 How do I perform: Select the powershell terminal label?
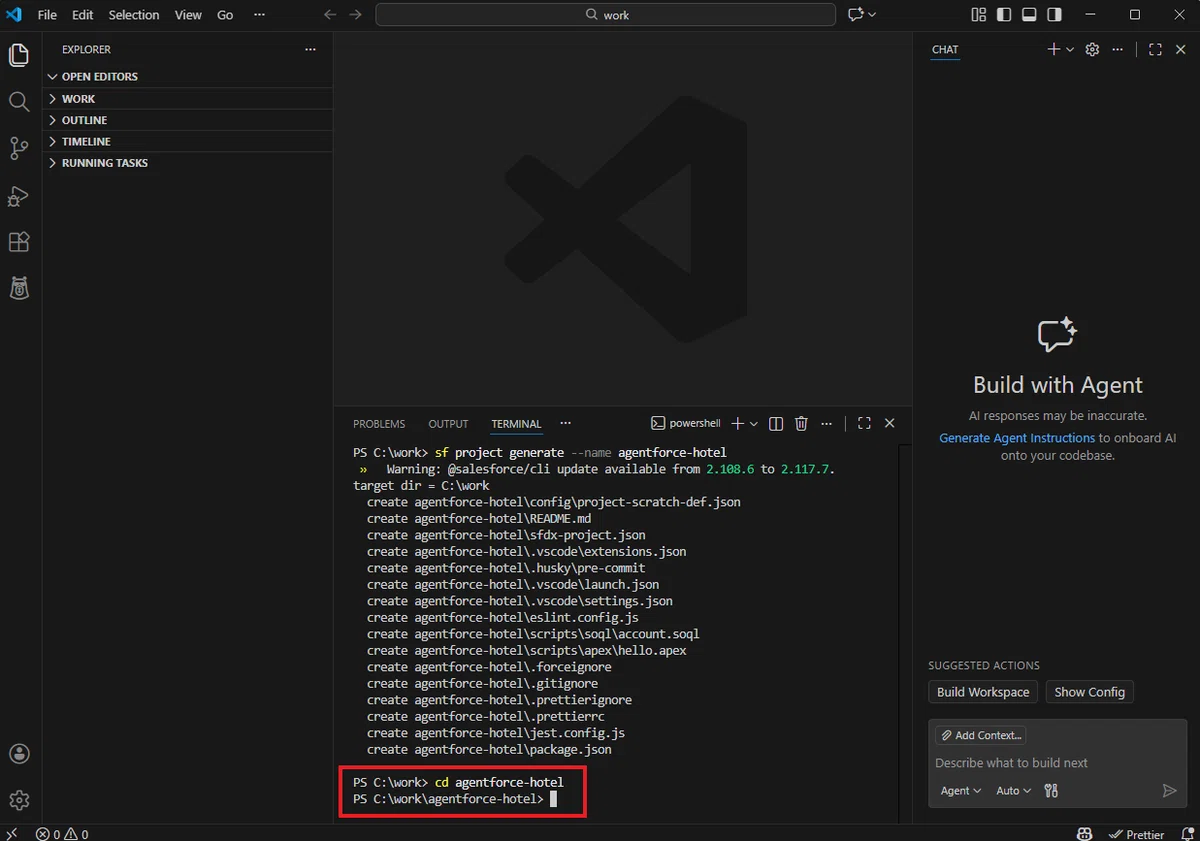(685, 424)
